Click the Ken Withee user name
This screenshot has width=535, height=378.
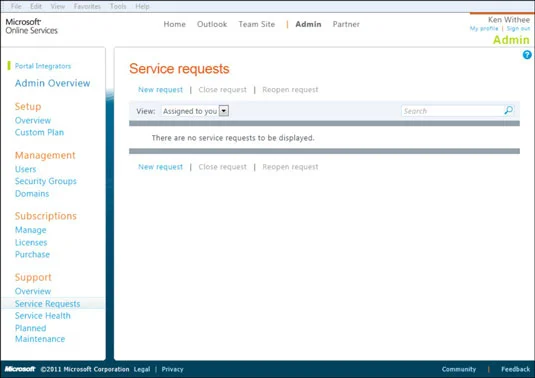click(509, 19)
